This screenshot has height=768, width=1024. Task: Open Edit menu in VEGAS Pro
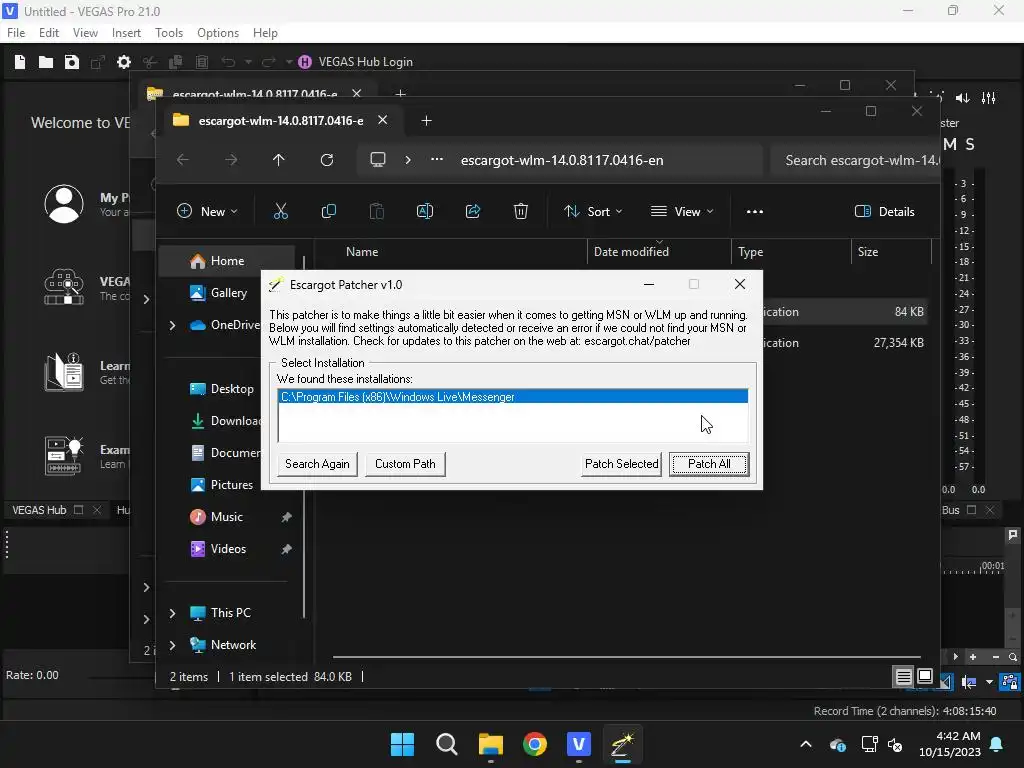coord(49,33)
